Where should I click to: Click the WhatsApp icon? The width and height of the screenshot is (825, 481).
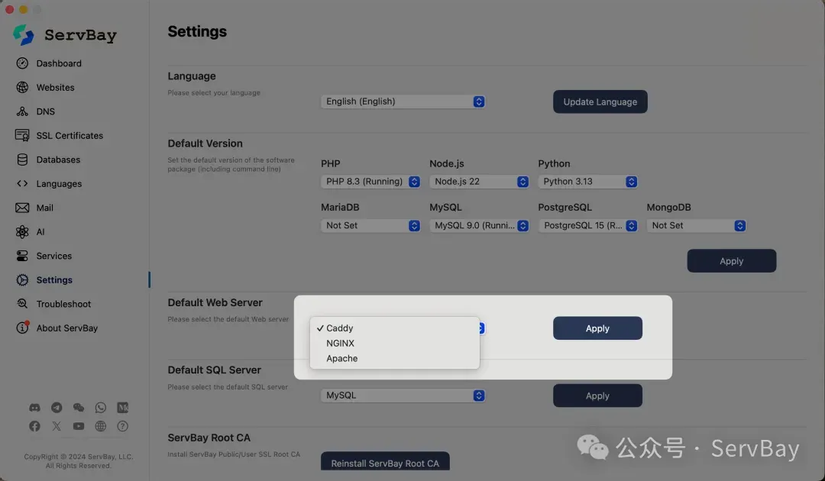pyautogui.click(x=100, y=407)
